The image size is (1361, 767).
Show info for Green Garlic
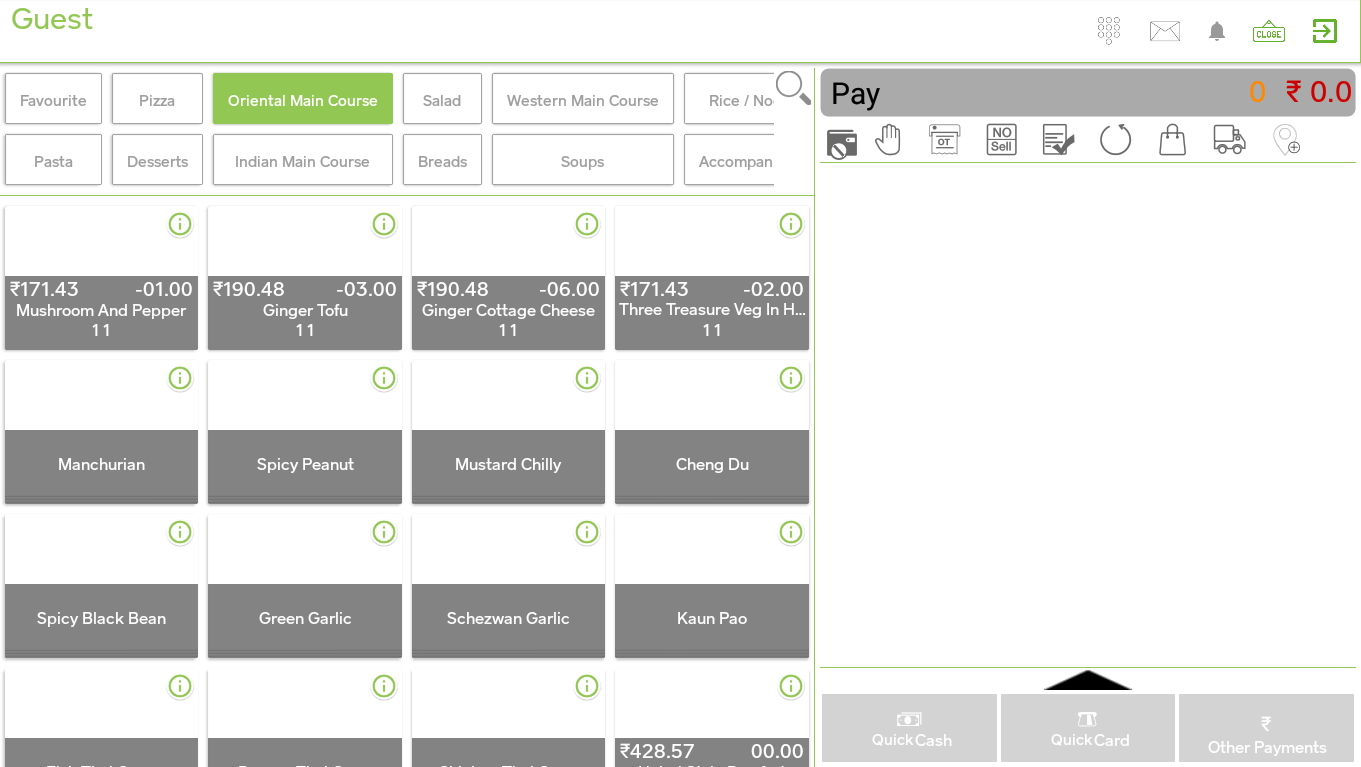pyautogui.click(x=384, y=532)
